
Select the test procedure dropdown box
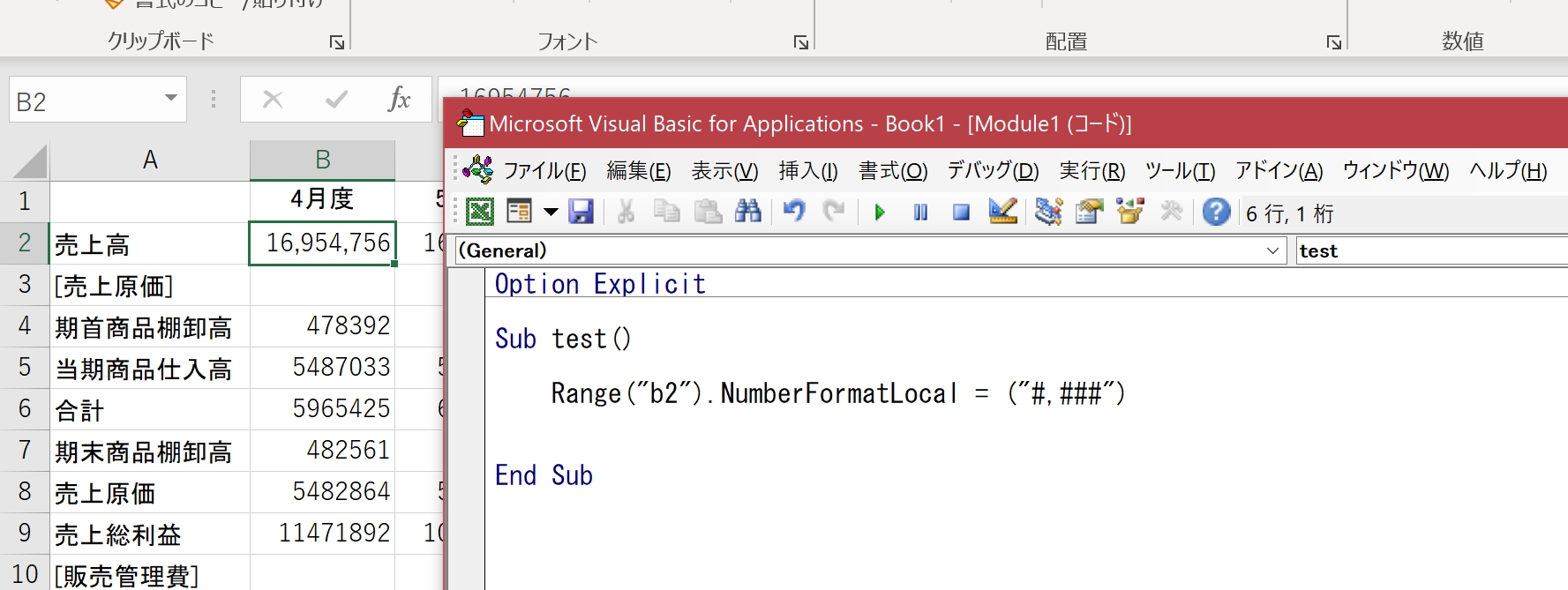[1431, 250]
